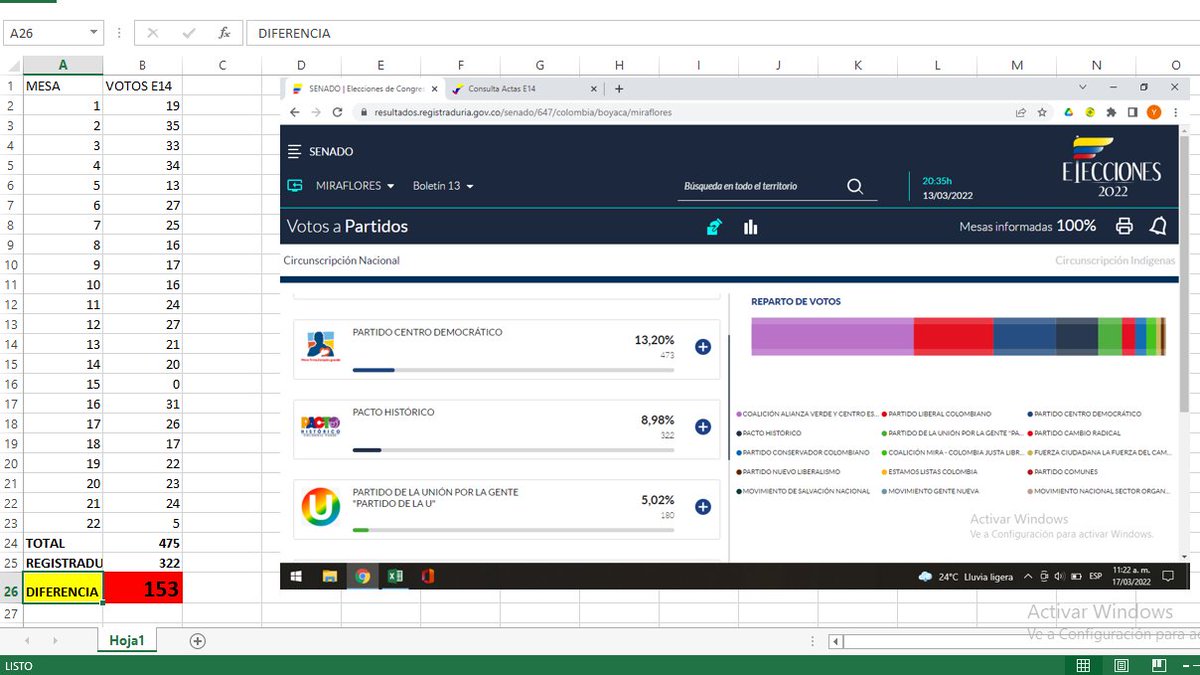Screen dimensions: 1200x675
Task: Open File Explorer from the taskbar
Action: (329, 577)
